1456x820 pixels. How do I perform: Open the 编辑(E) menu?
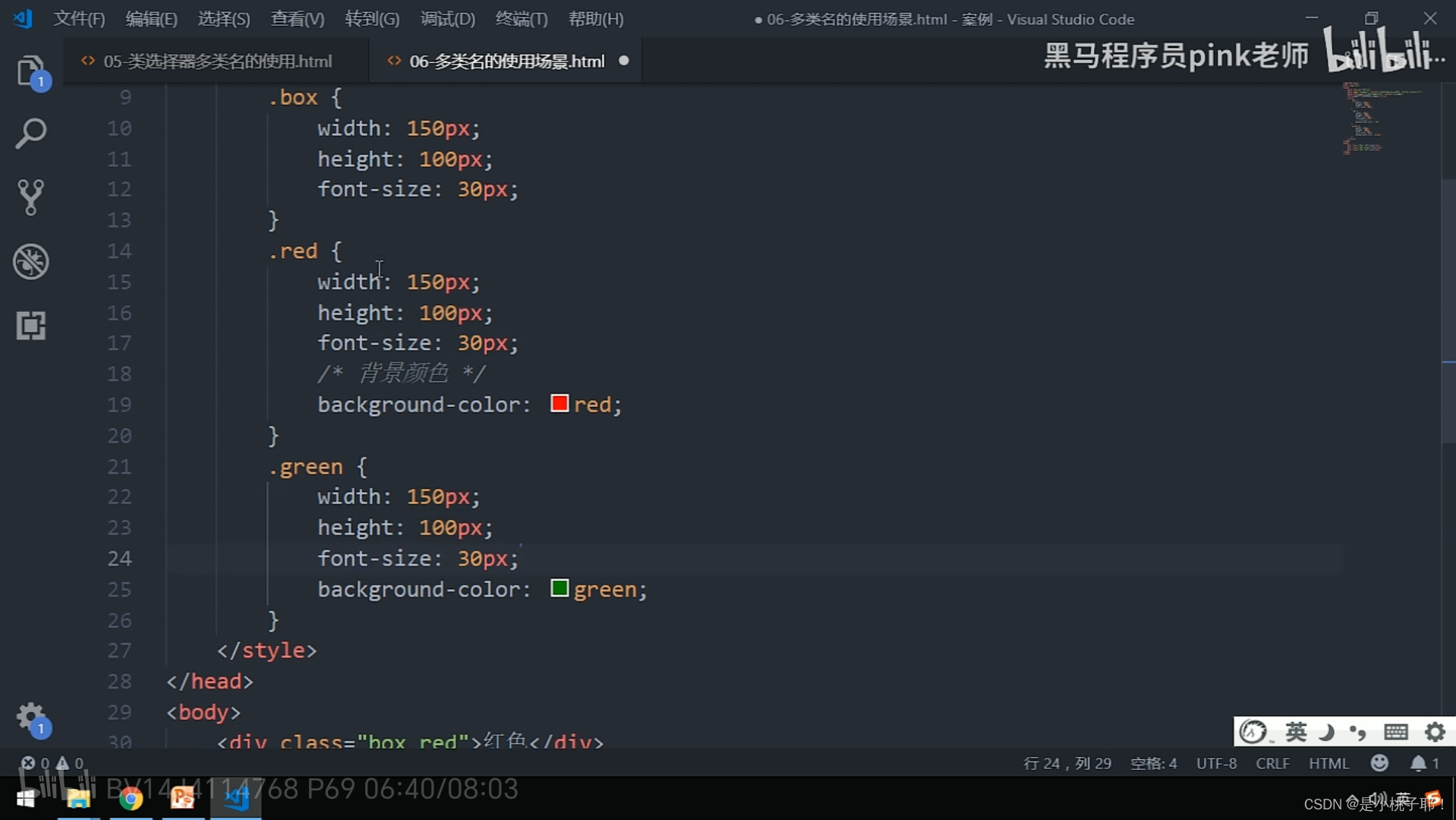click(x=151, y=19)
